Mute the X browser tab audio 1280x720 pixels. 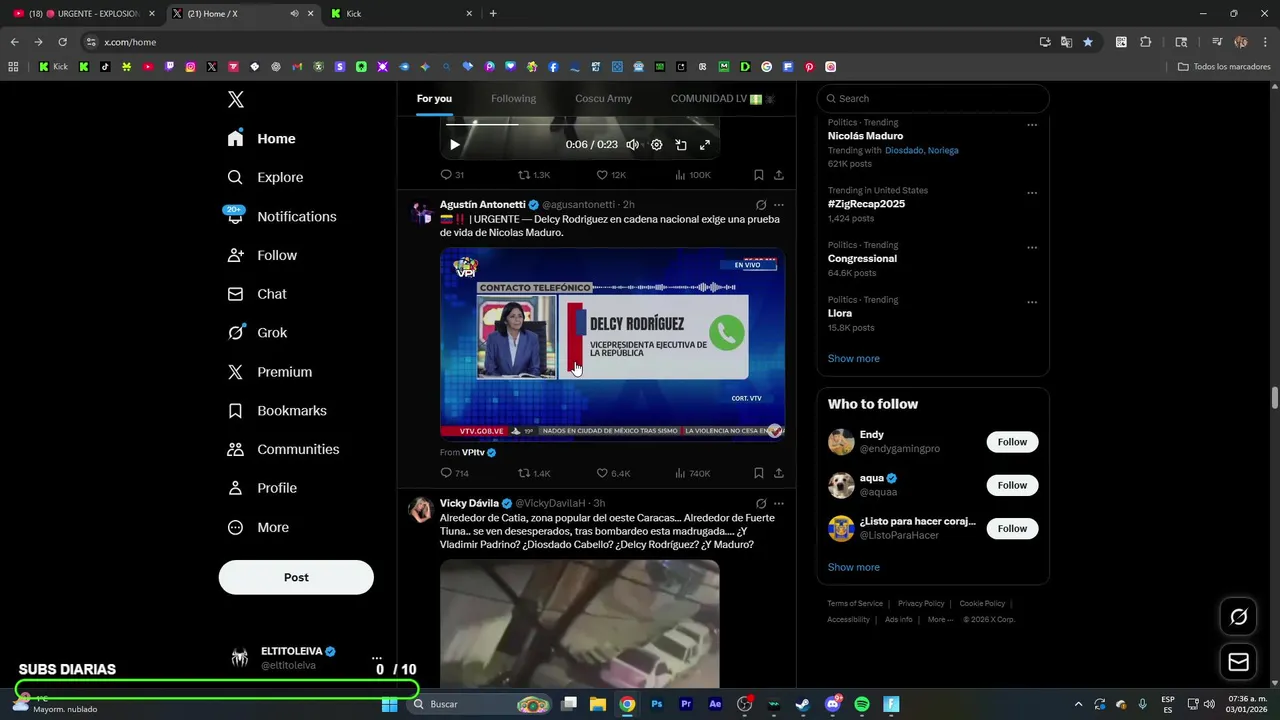294,14
